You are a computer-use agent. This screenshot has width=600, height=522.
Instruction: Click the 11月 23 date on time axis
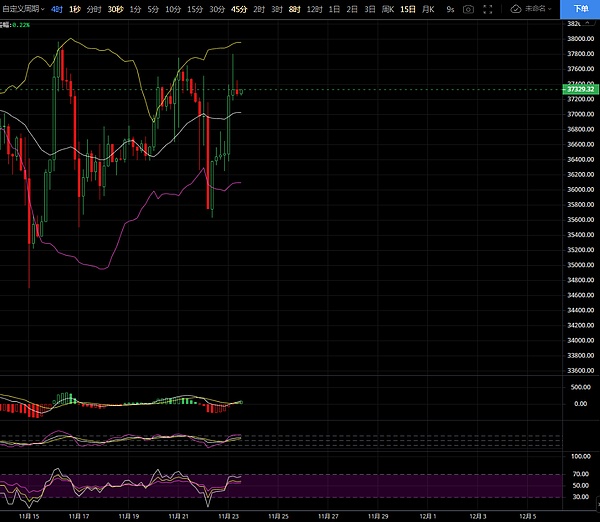click(229, 516)
